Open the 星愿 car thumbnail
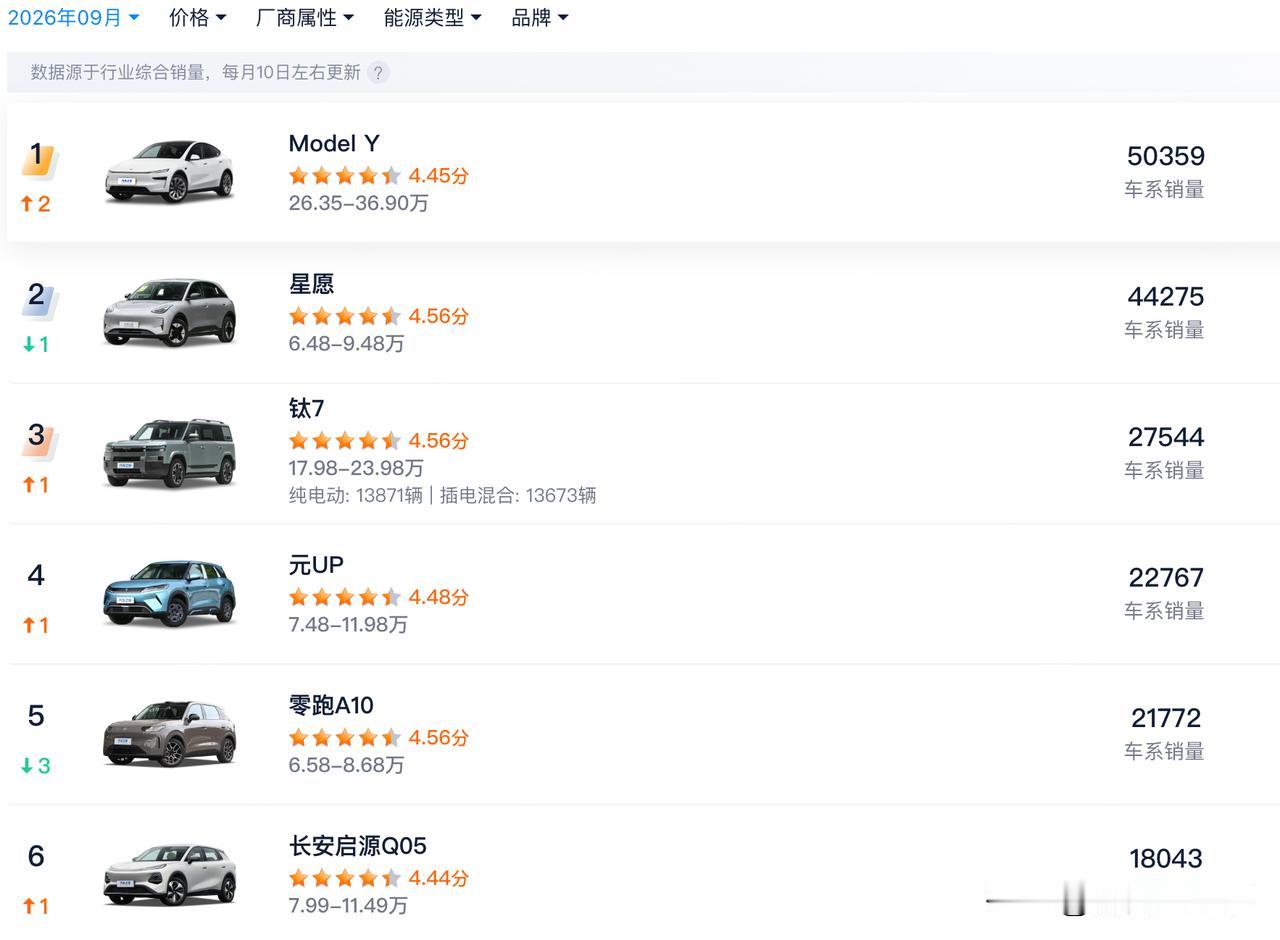 pos(169,312)
